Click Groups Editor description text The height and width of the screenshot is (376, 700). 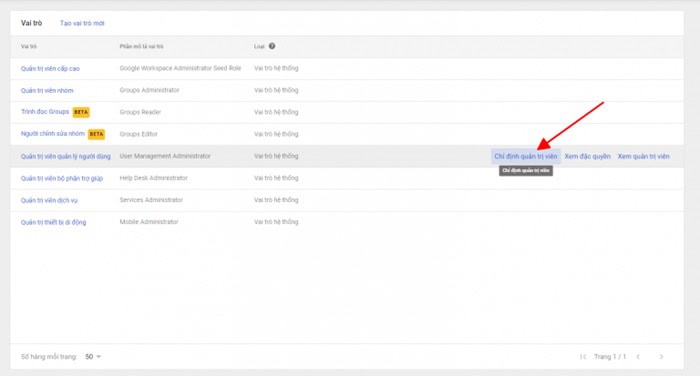point(138,134)
